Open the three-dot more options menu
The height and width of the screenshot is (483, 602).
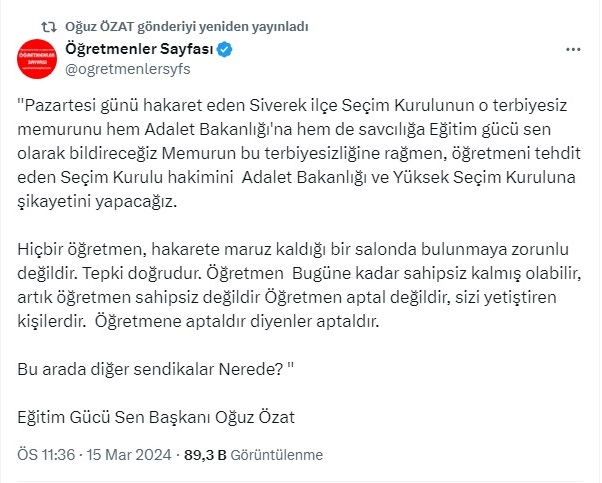[x=574, y=50]
